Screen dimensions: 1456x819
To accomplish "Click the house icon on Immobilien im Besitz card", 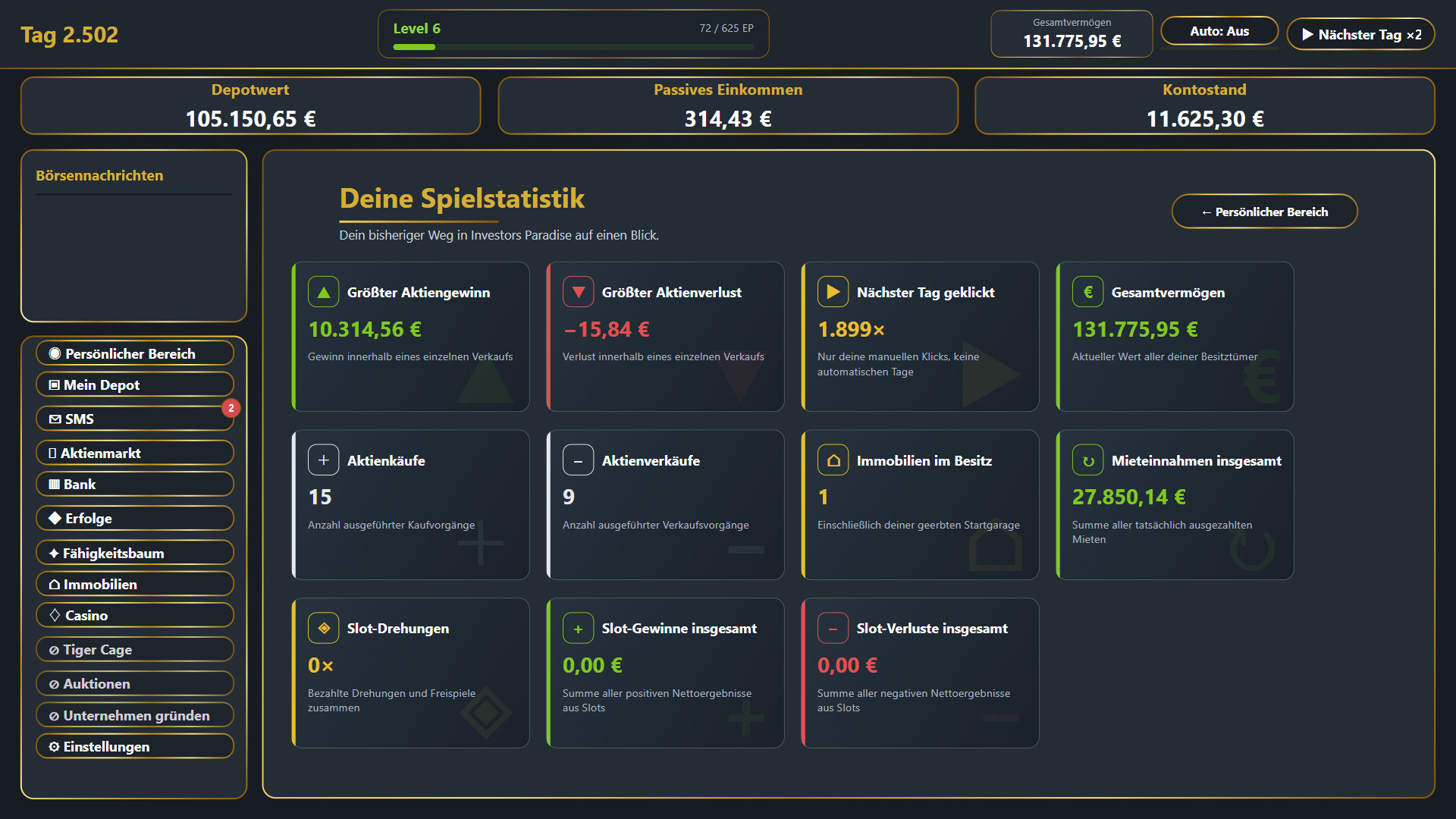I will pos(833,460).
